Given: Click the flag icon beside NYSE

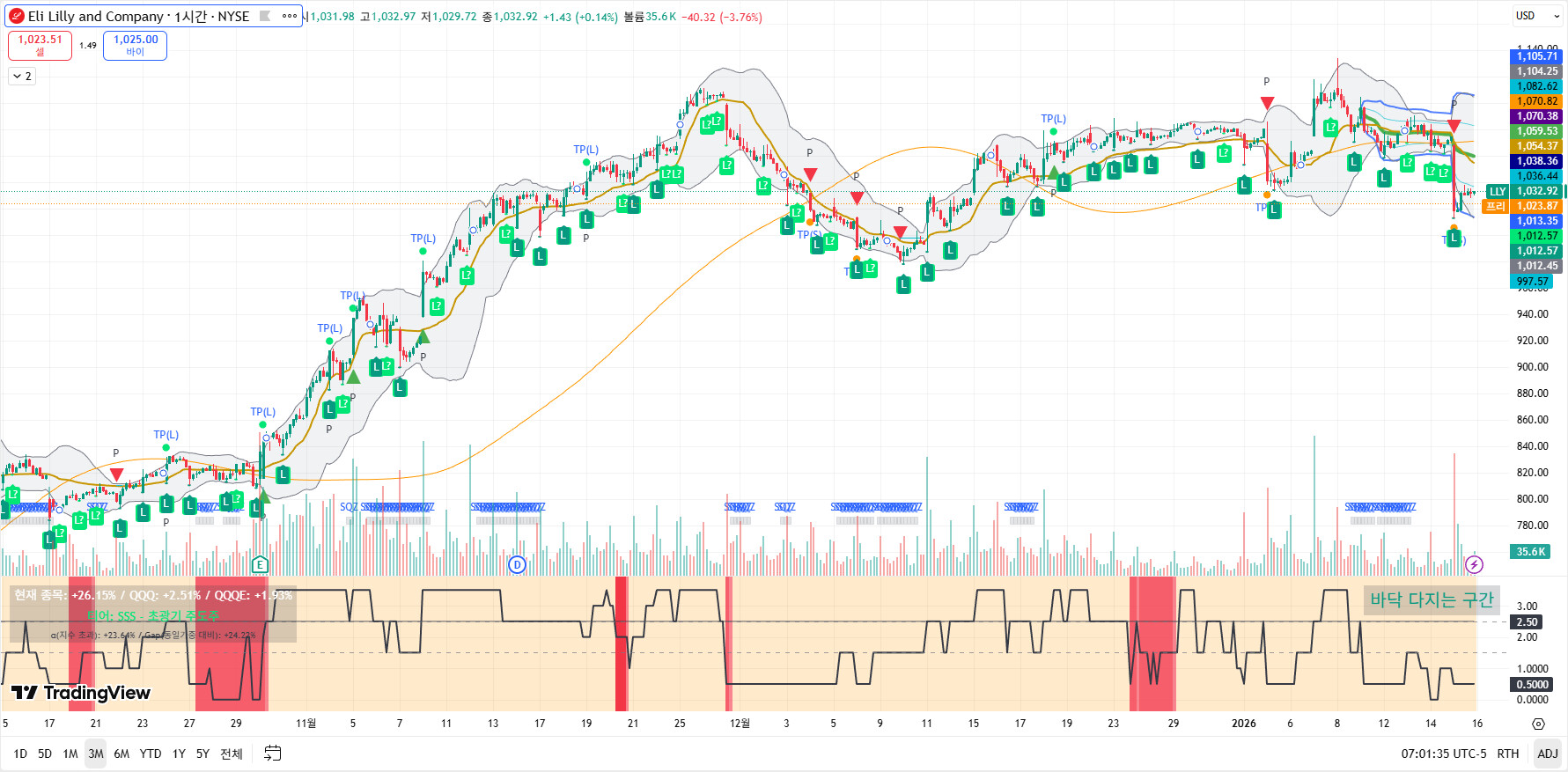Looking at the screenshot, I should (264, 16).
